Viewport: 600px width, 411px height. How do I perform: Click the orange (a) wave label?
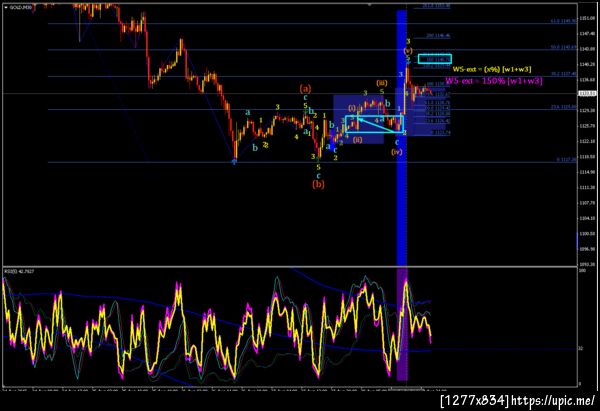(305, 89)
